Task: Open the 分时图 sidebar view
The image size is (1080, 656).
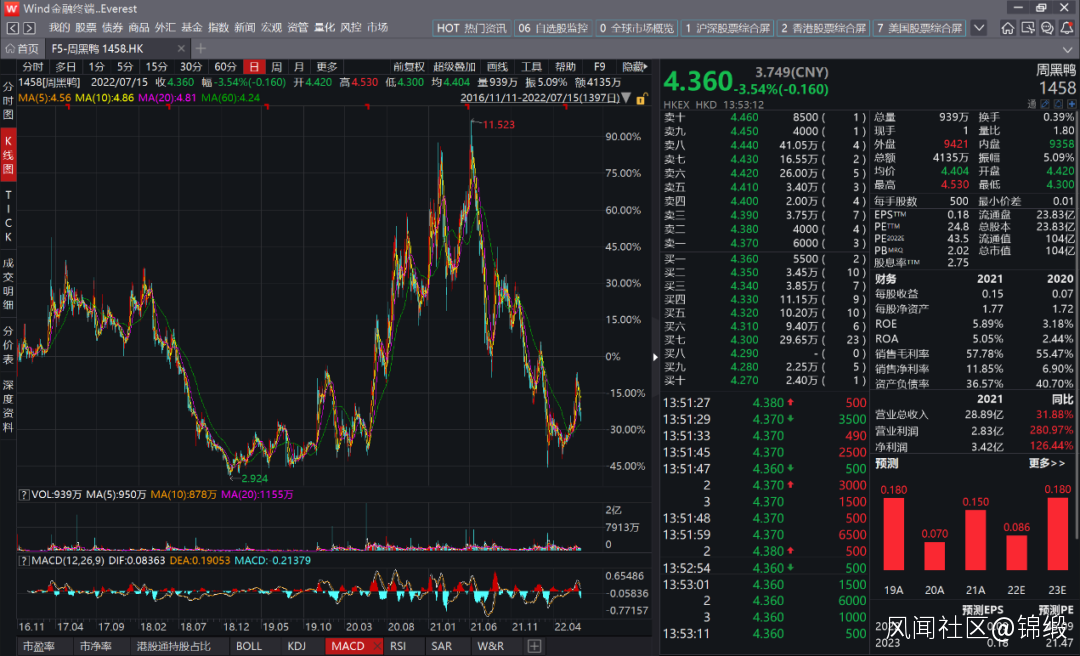Action: (8, 100)
